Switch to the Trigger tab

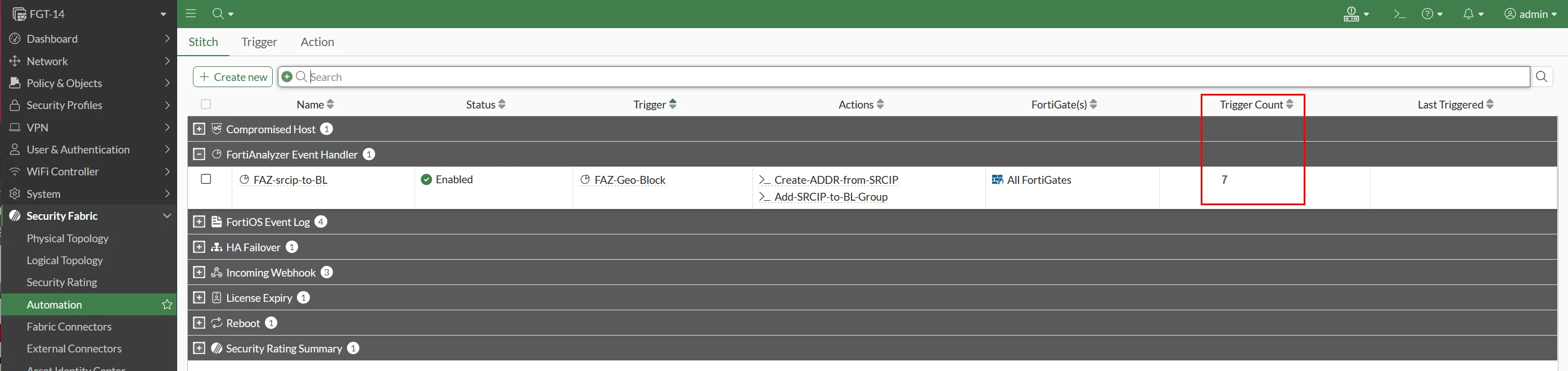click(x=259, y=42)
